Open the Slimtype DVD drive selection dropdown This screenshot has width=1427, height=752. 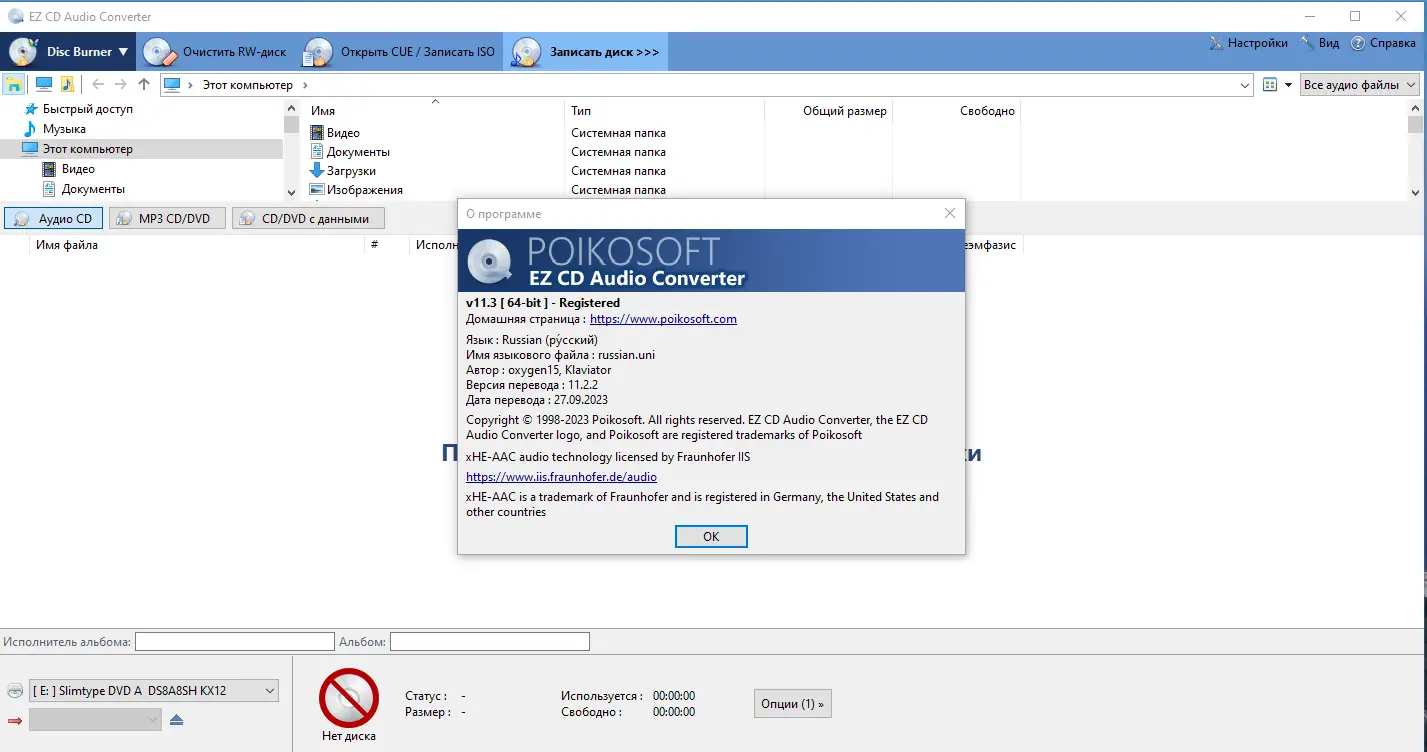[154, 690]
